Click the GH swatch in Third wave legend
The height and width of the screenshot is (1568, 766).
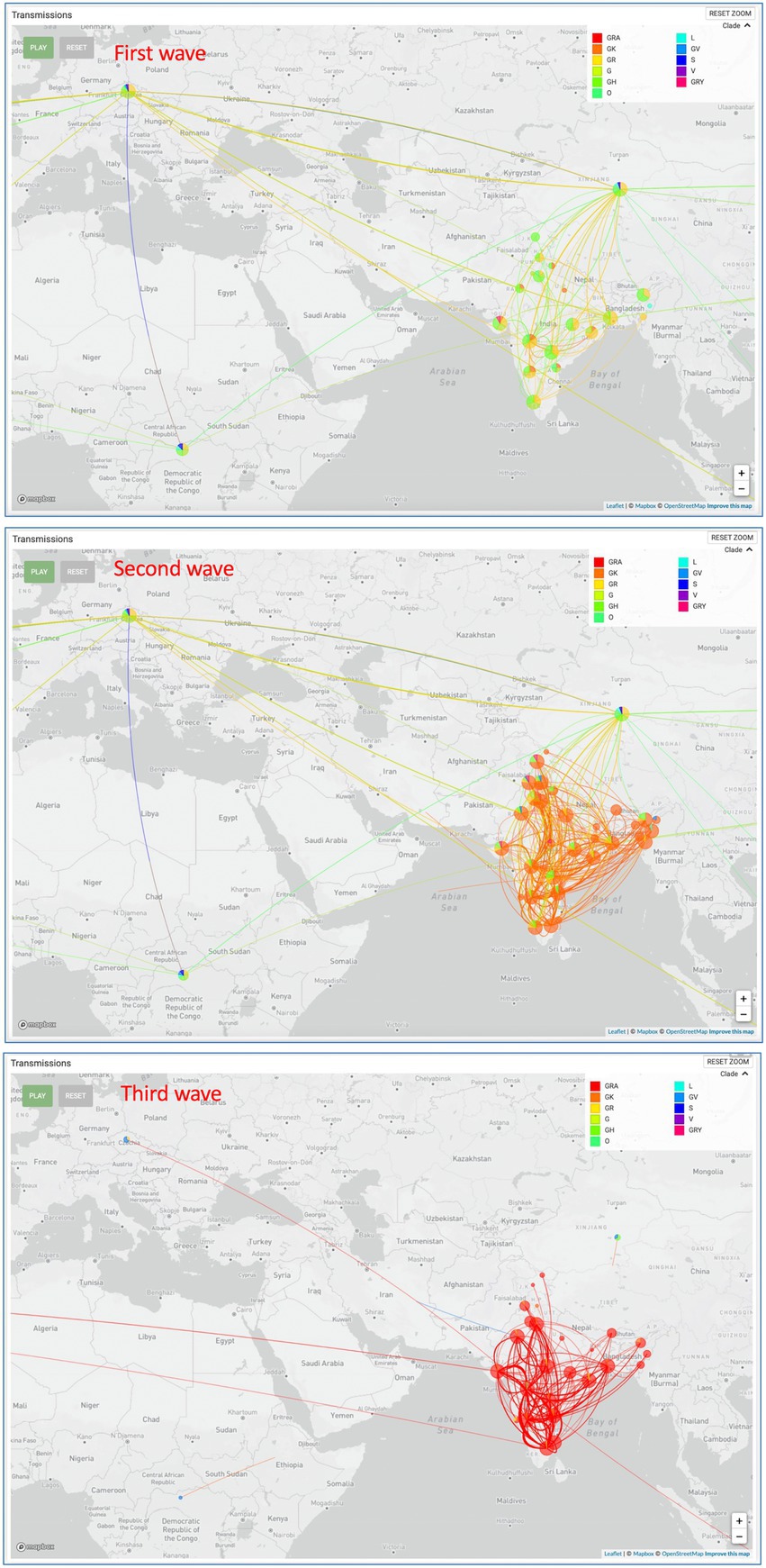pos(595,1129)
